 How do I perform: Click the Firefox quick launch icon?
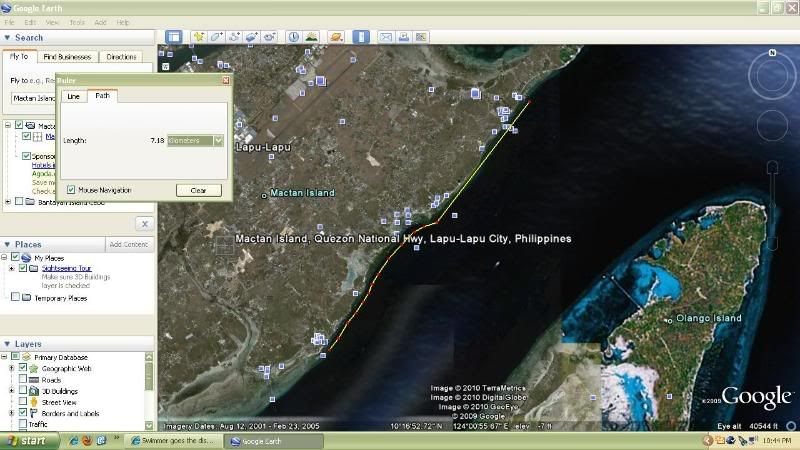(87, 441)
